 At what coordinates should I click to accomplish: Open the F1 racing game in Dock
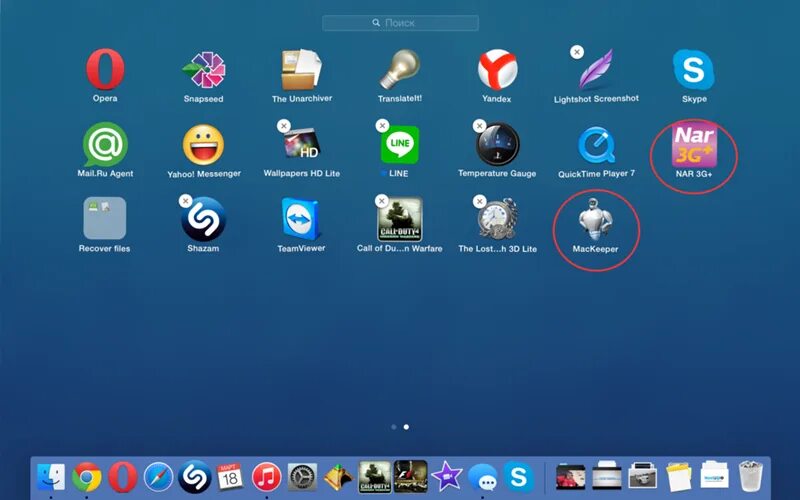411,477
